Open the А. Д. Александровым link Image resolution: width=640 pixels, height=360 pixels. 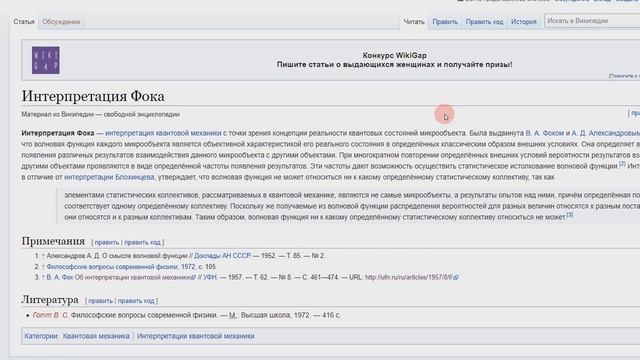click(605, 133)
